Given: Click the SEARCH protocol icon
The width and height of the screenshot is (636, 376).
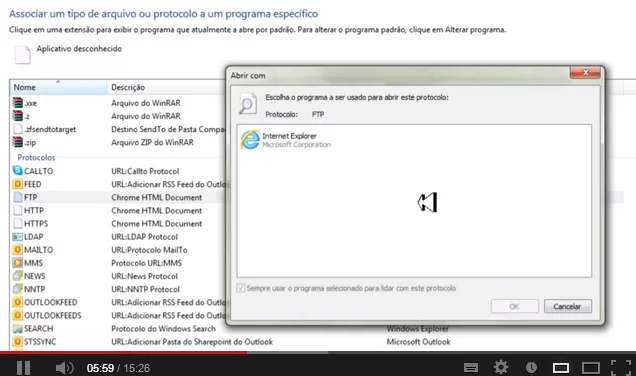Looking at the screenshot, I should tap(17, 329).
